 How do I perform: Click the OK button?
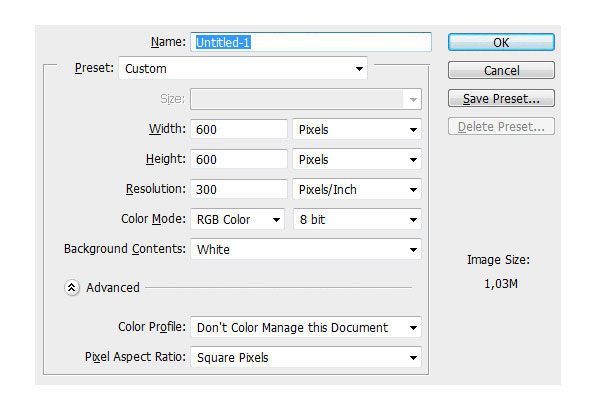(501, 42)
